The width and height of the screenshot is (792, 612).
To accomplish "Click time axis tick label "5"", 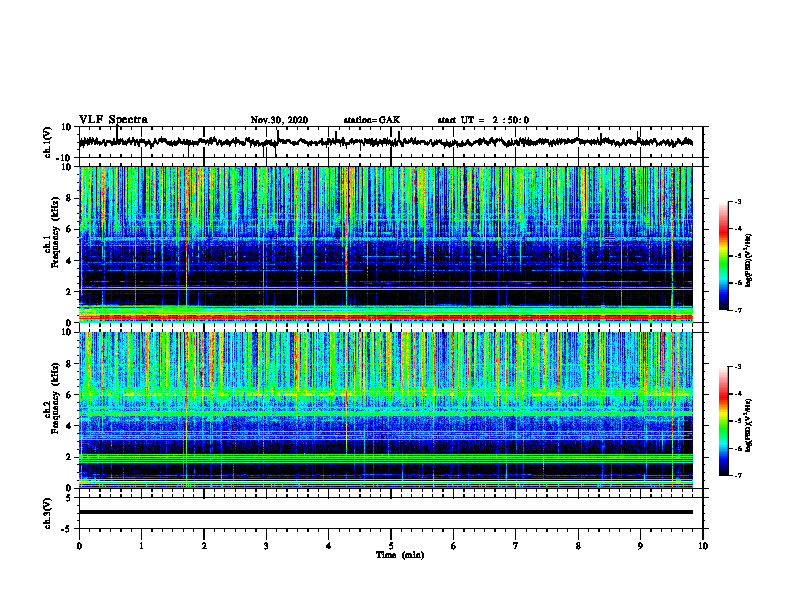I will coord(391,546).
